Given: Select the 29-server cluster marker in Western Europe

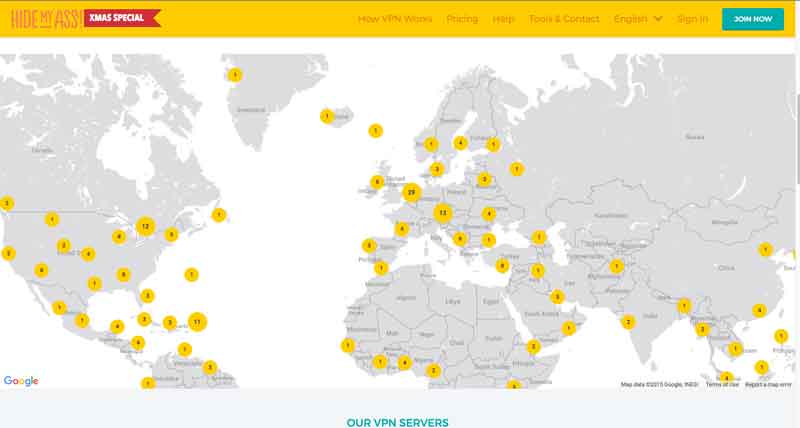Looking at the screenshot, I should (411, 192).
